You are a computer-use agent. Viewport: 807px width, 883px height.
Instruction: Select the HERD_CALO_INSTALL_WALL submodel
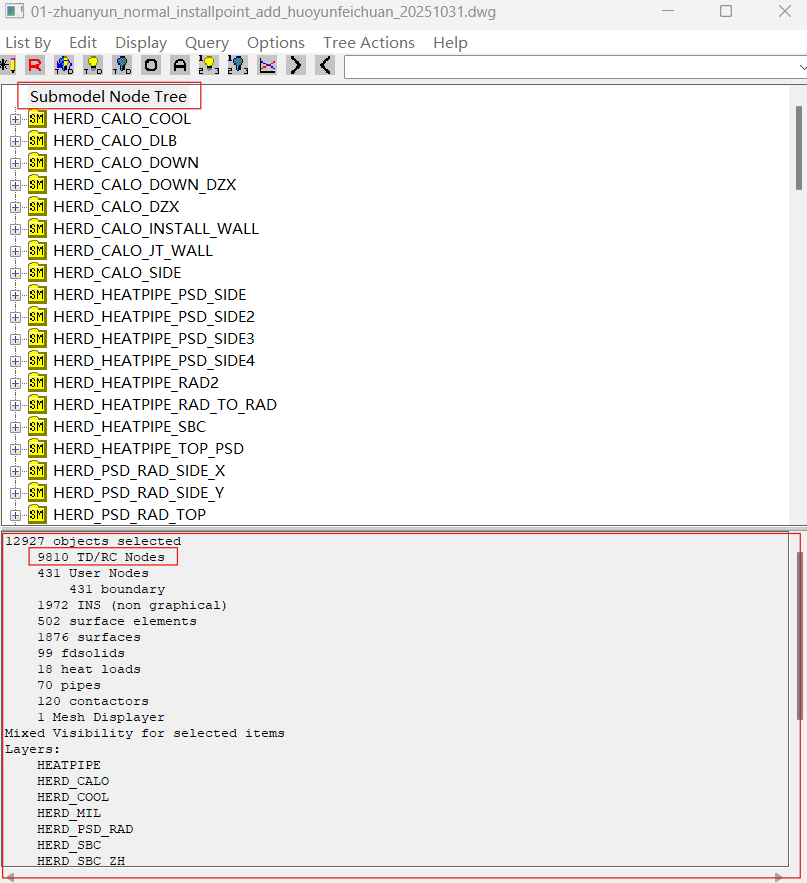coord(156,229)
